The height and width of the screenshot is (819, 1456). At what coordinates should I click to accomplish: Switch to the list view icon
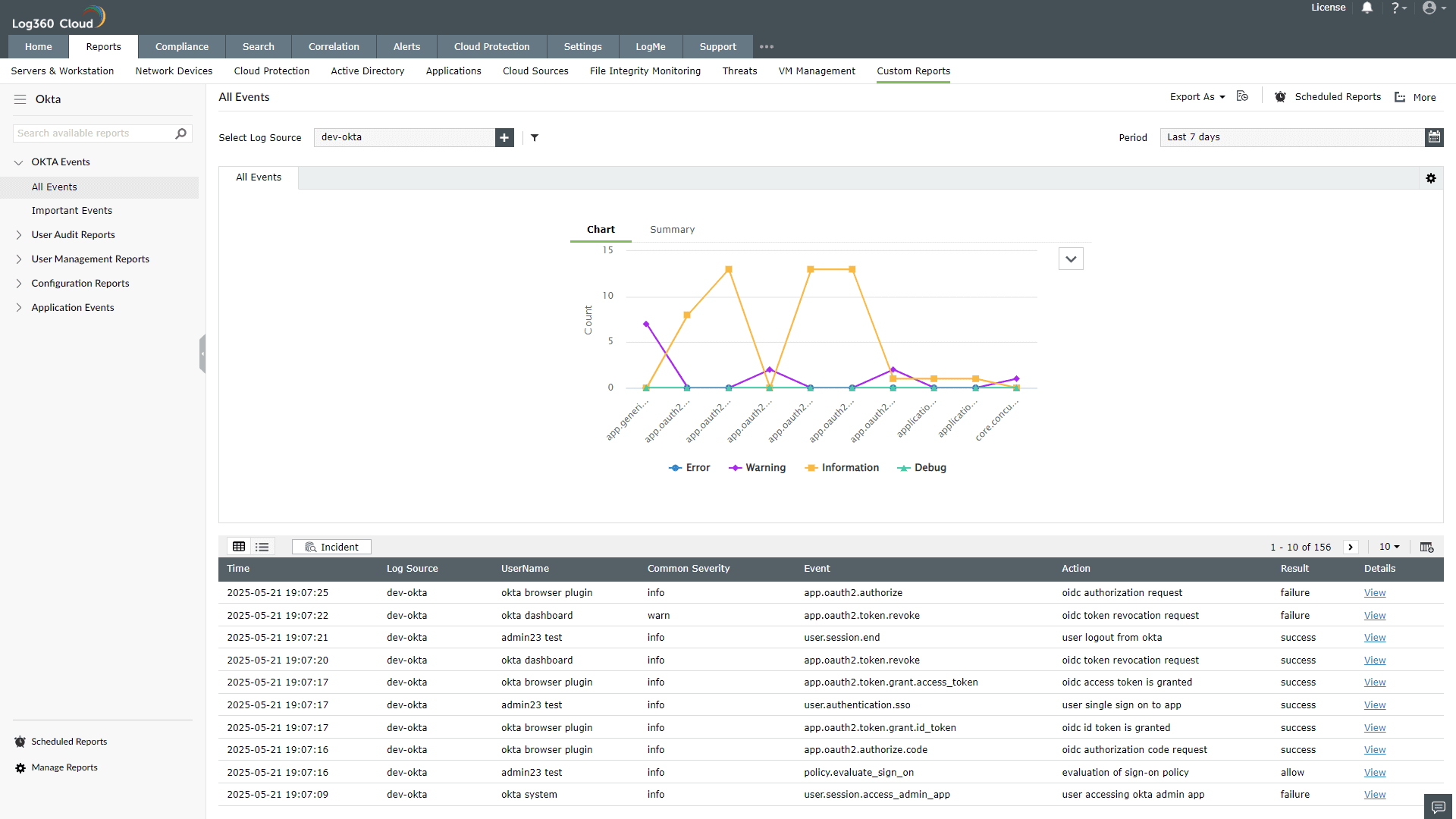pos(262,547)
